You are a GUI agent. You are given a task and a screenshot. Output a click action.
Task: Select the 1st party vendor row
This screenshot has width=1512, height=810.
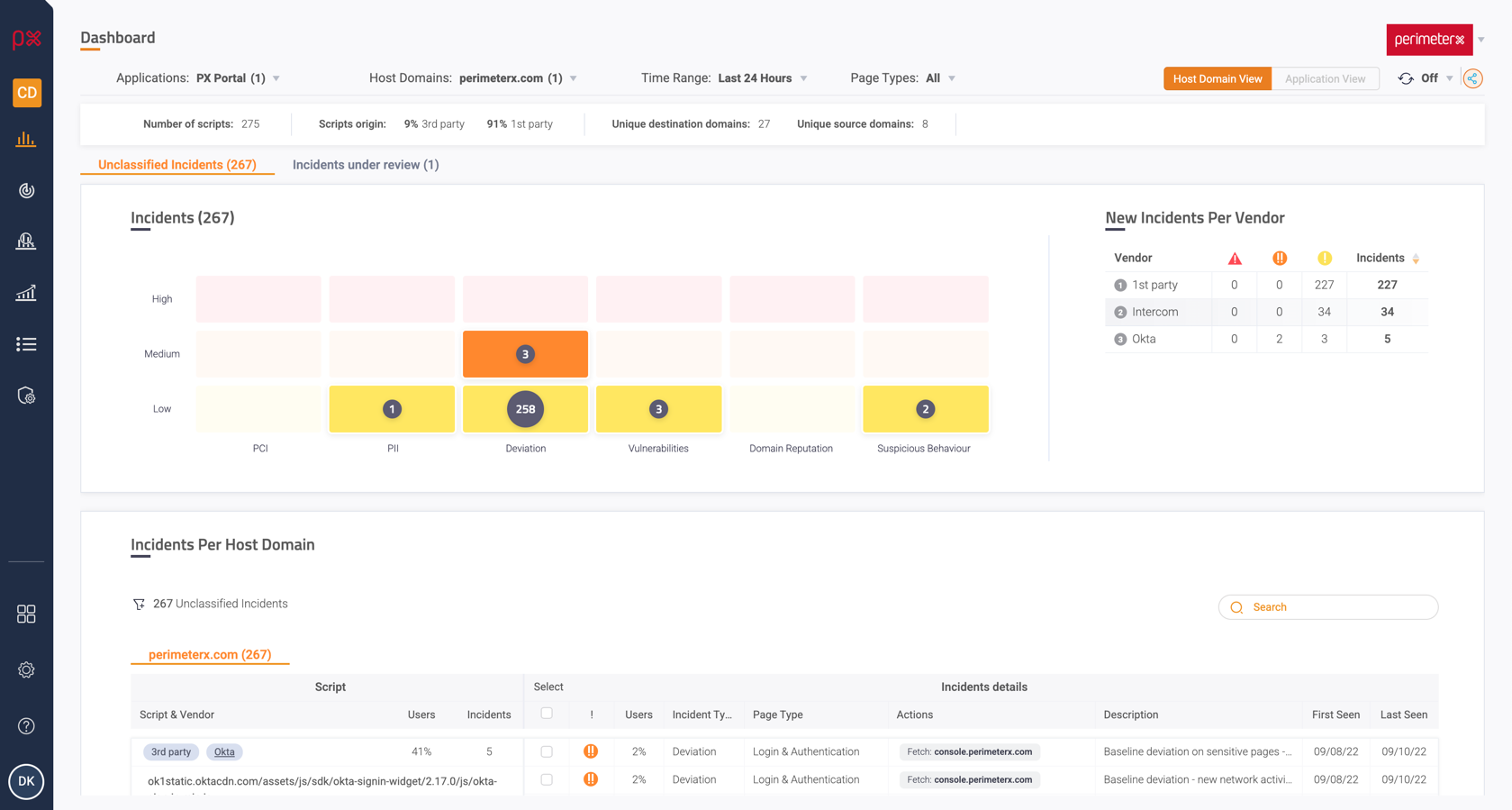click(1266, 285)
